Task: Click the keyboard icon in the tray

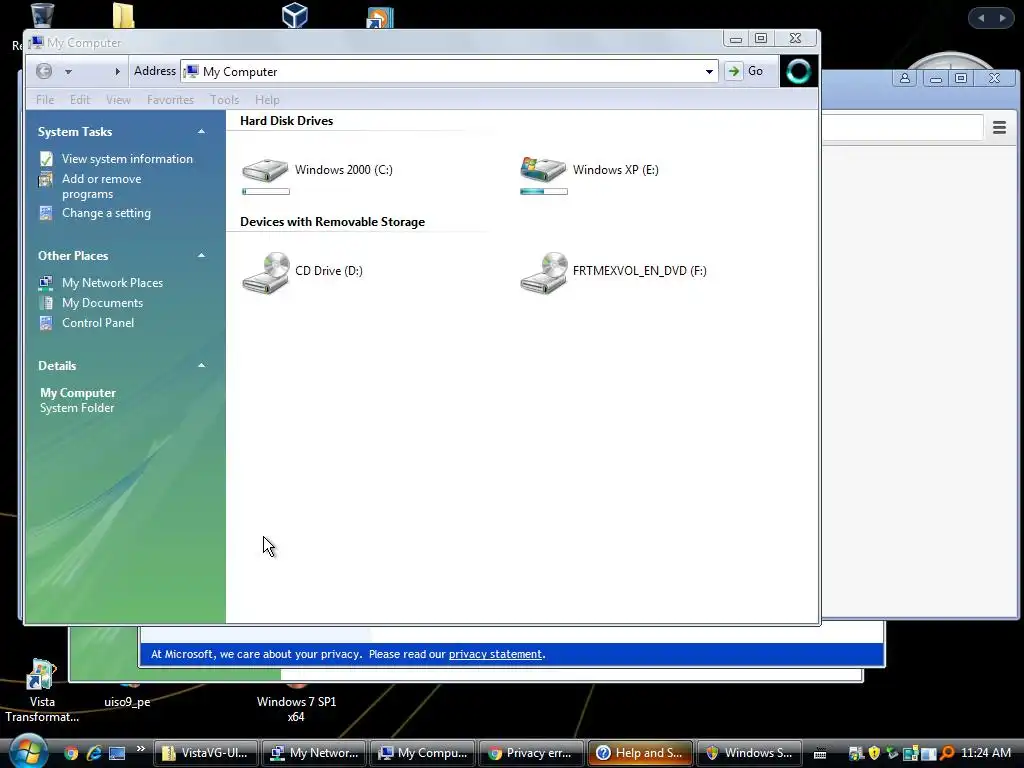Action: [820, 754]
